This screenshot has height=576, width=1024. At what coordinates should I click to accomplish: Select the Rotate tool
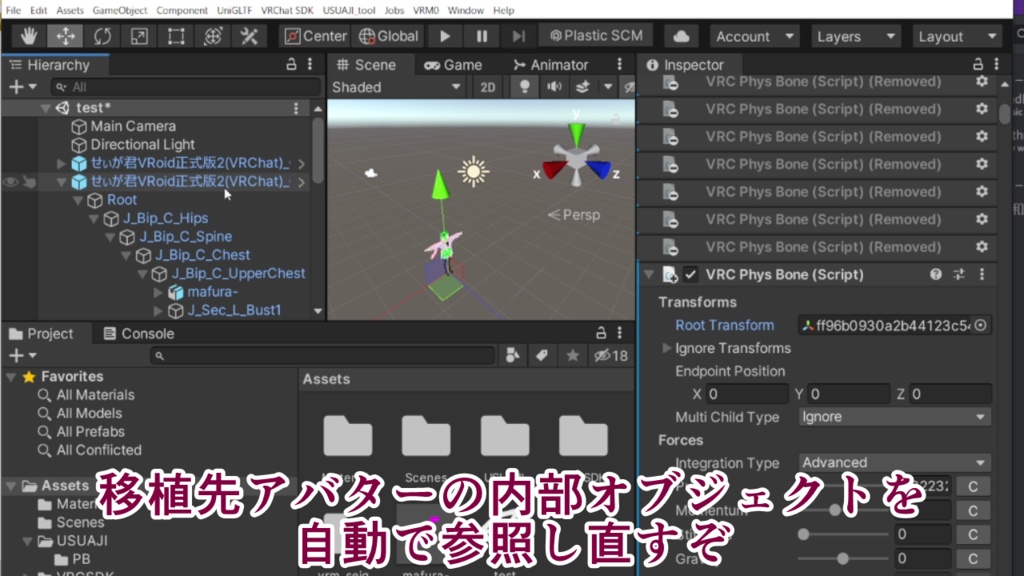tap(101, 36)
